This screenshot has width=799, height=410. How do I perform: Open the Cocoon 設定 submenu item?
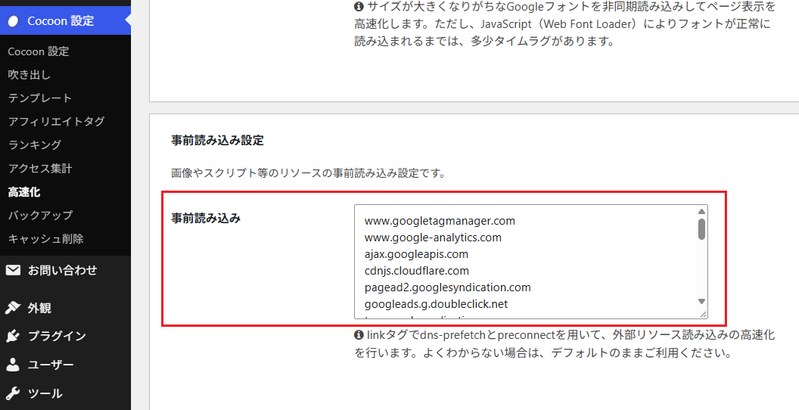click(x=38, y=51)
